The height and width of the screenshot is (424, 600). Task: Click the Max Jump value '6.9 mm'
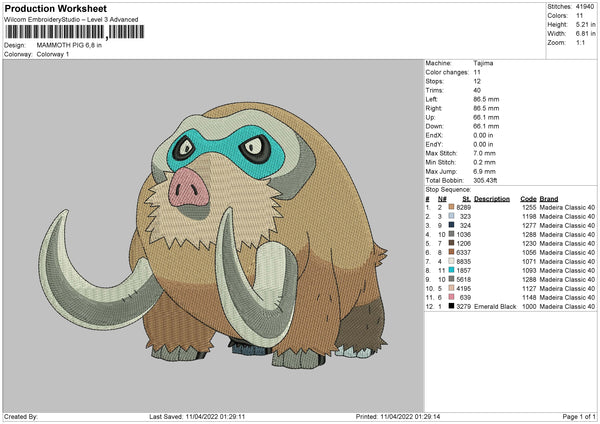[484, 171]
